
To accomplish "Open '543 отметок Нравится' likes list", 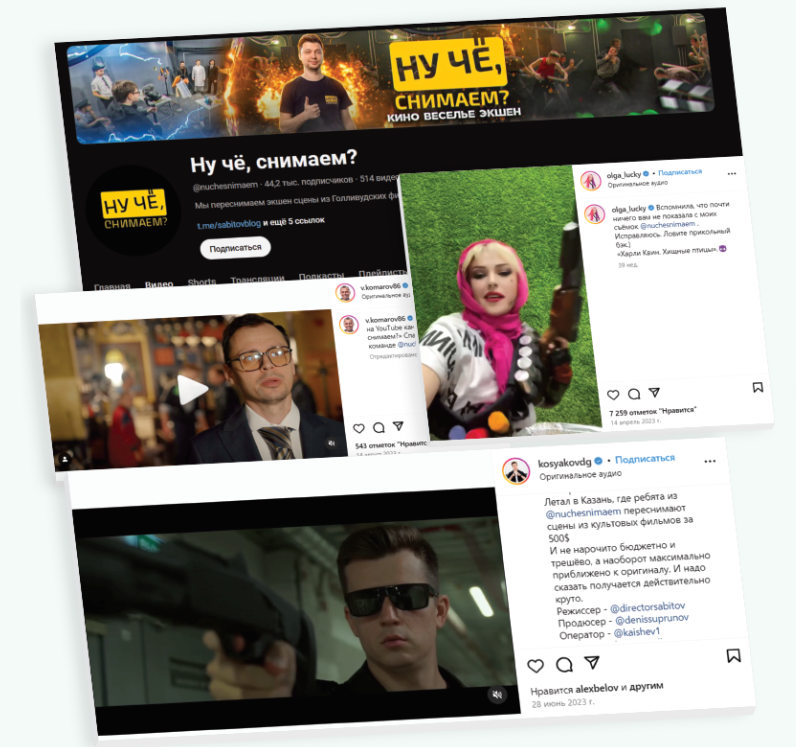I will pyautogui.click(x=390, y=445).
